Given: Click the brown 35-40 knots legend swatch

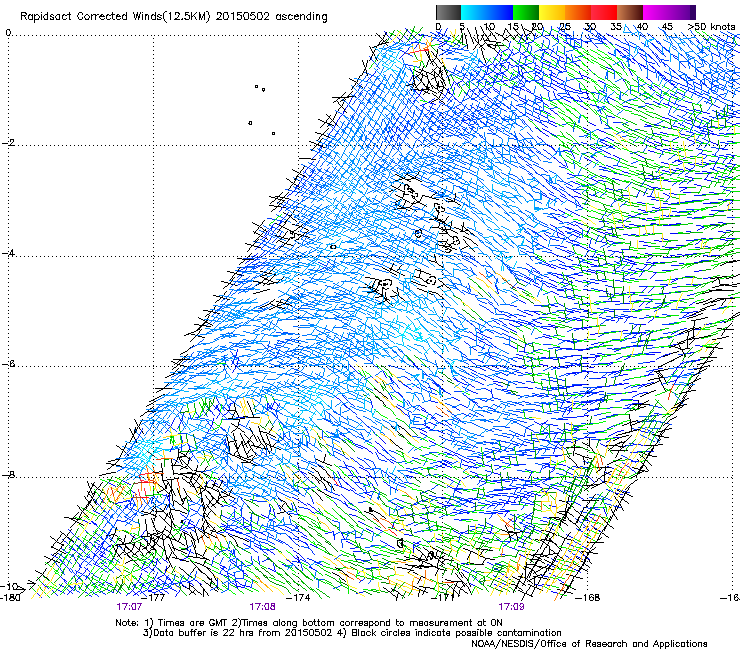Looking at the screenshot, I should pos(630,12).
